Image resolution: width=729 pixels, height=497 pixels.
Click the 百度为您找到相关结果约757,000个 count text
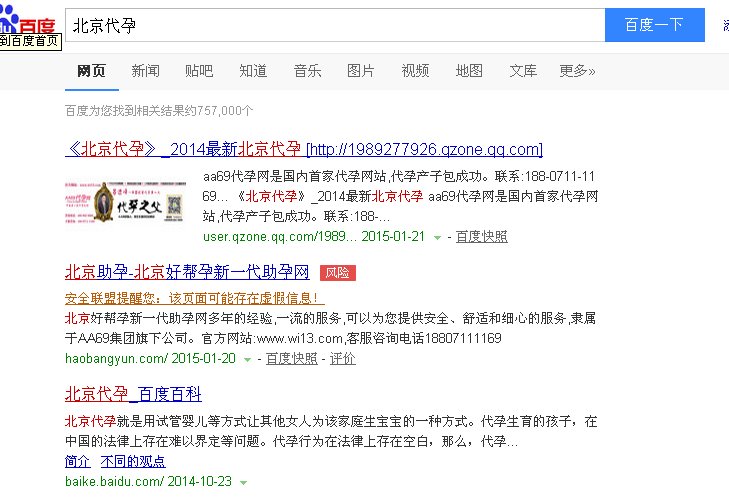pos(159,111)
